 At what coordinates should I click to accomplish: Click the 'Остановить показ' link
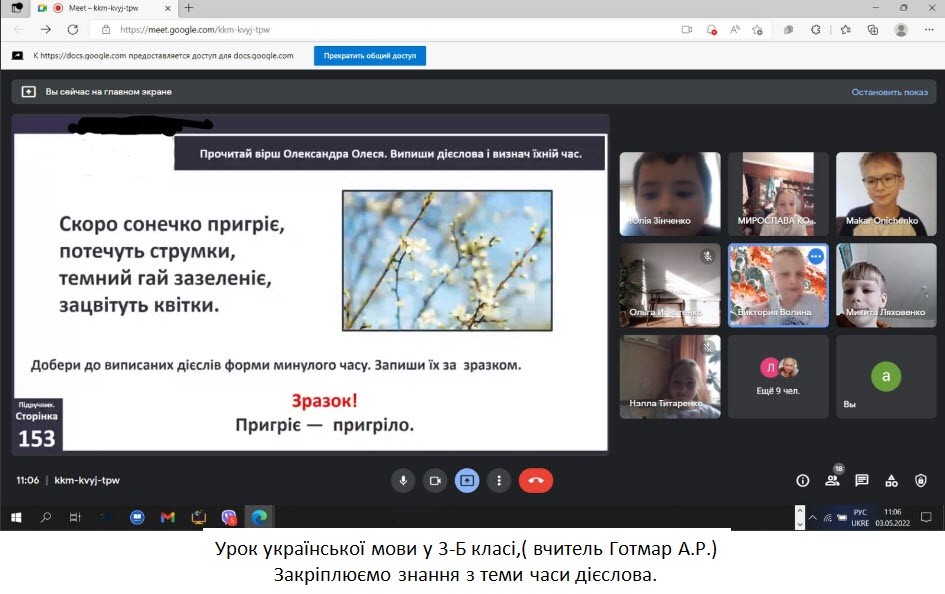[889, 92]
